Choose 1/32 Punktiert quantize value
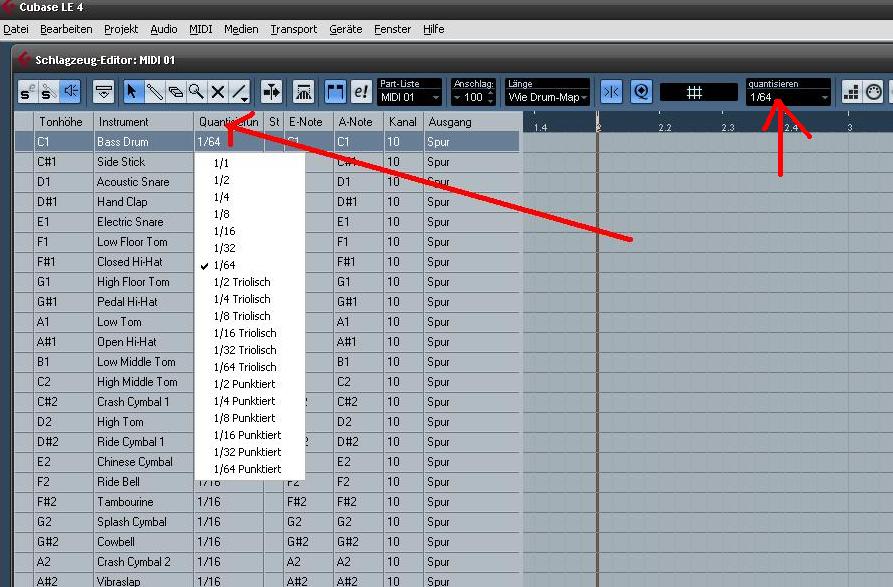This screenshot has height=587, width=893. 249,452
